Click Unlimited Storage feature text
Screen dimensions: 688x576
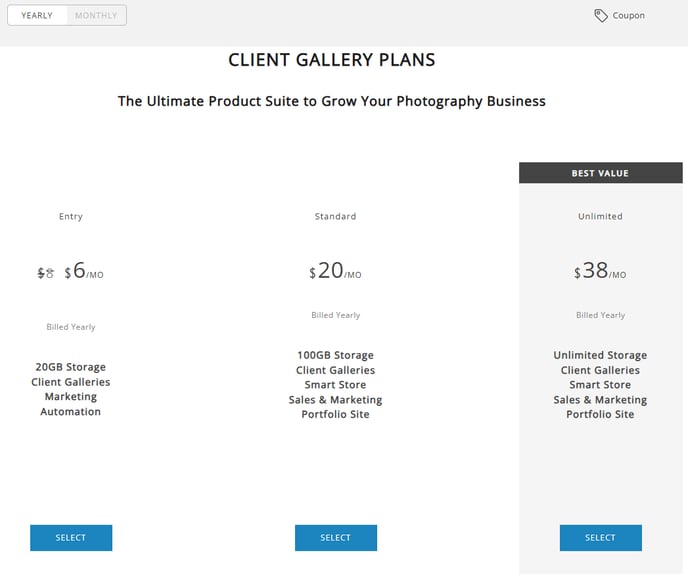[x=600, y=355]
